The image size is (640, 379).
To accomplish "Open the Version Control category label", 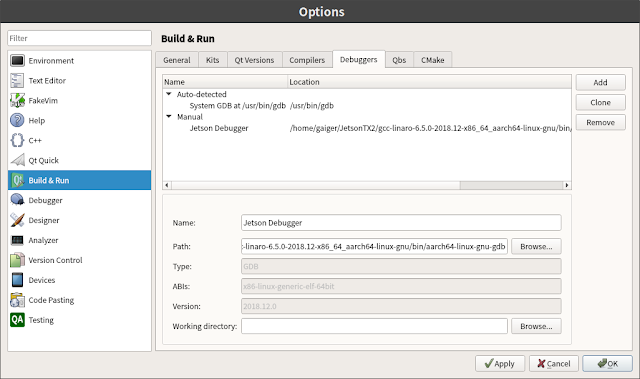I will (x=55, y=260).
